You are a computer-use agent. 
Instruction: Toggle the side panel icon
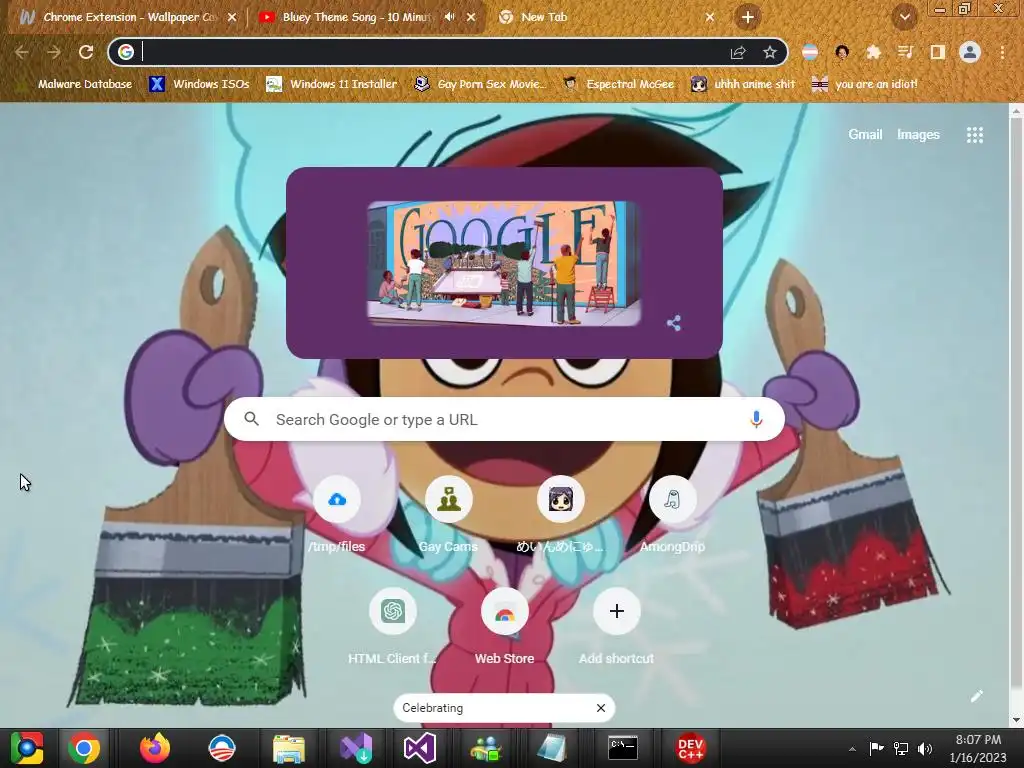coord(938,52)
